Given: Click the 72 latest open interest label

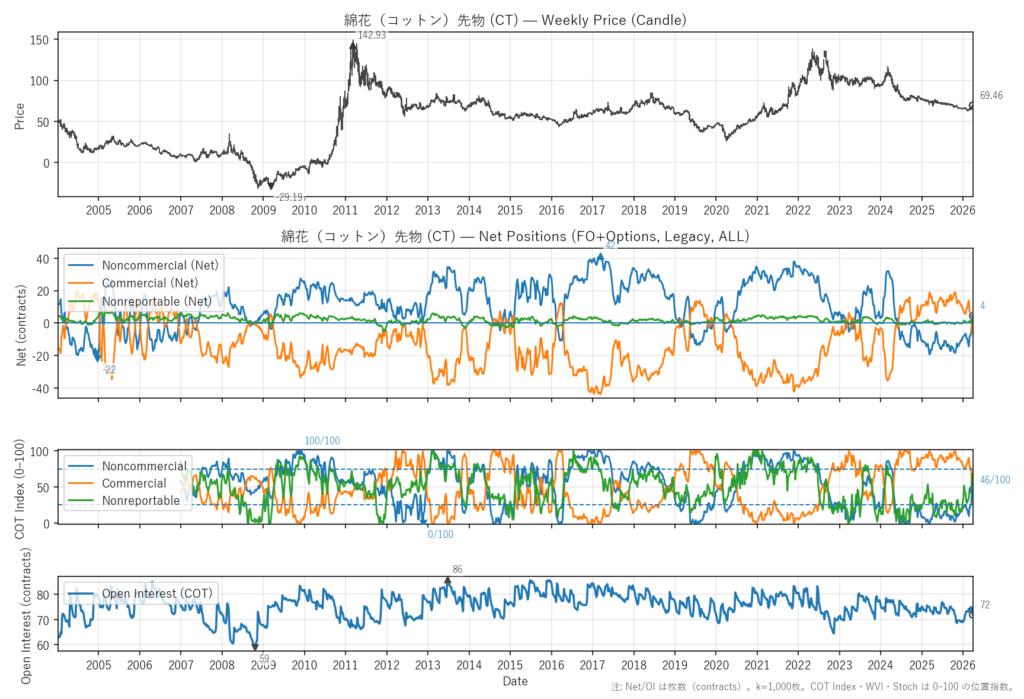Looking at the screenshot, I should [x=985, y=606].
